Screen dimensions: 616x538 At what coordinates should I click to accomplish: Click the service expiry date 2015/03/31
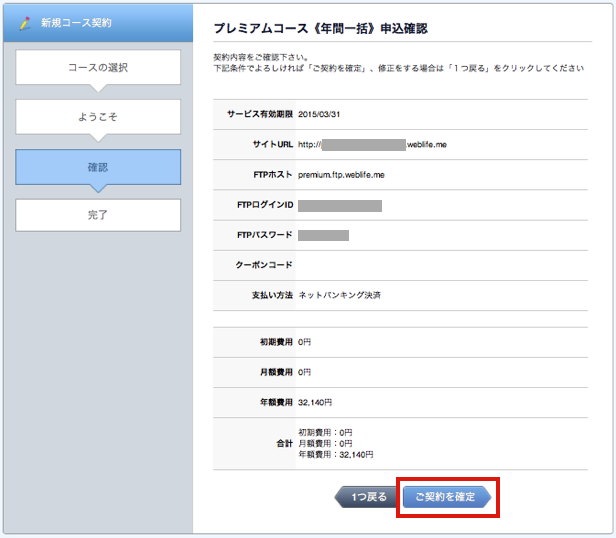pyautogui.click(x=325, y=114)
